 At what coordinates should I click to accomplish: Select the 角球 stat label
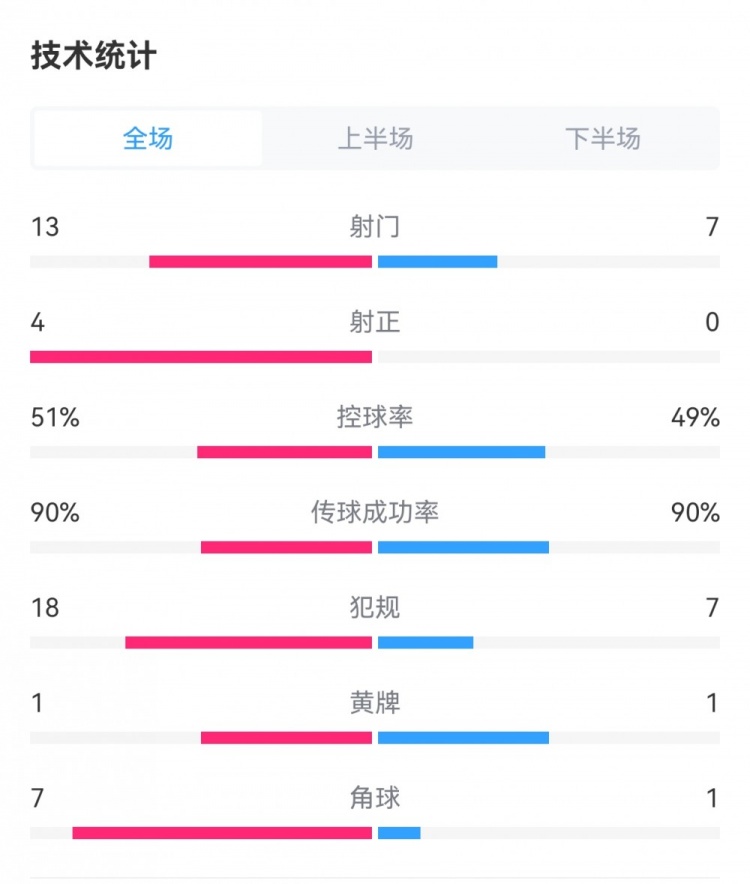click(375, 798)
